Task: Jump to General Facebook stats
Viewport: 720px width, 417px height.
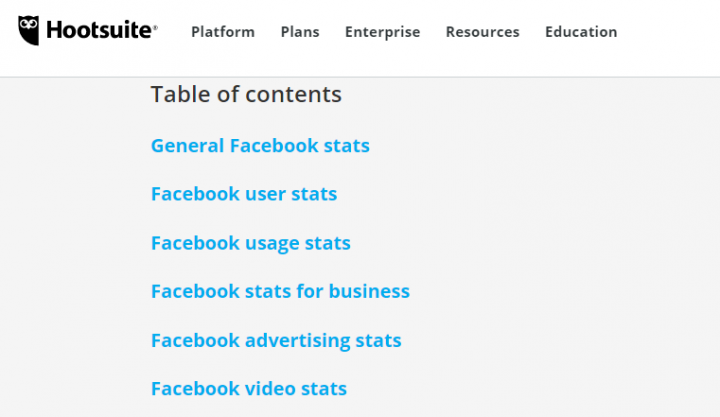Action: 260,146
